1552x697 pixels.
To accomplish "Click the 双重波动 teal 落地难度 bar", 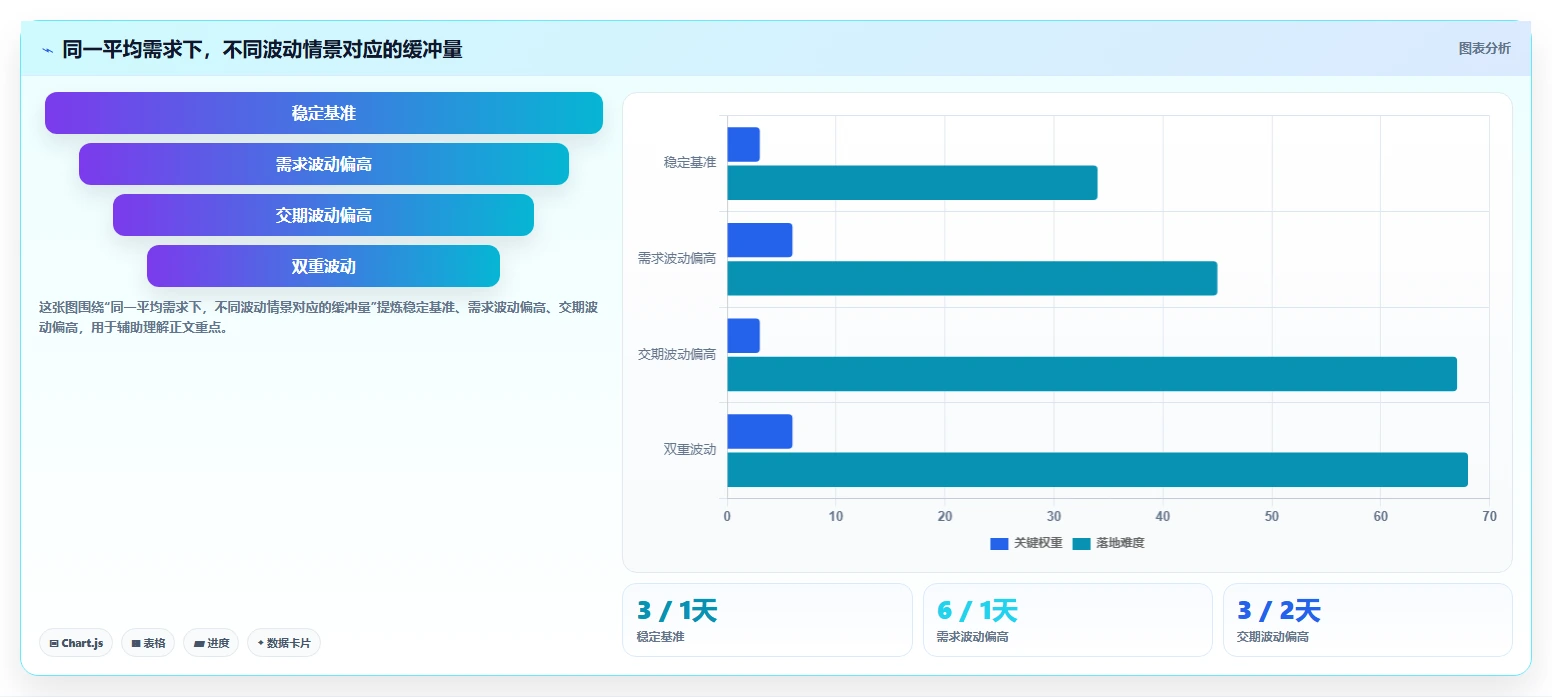I will [1097, 470].
